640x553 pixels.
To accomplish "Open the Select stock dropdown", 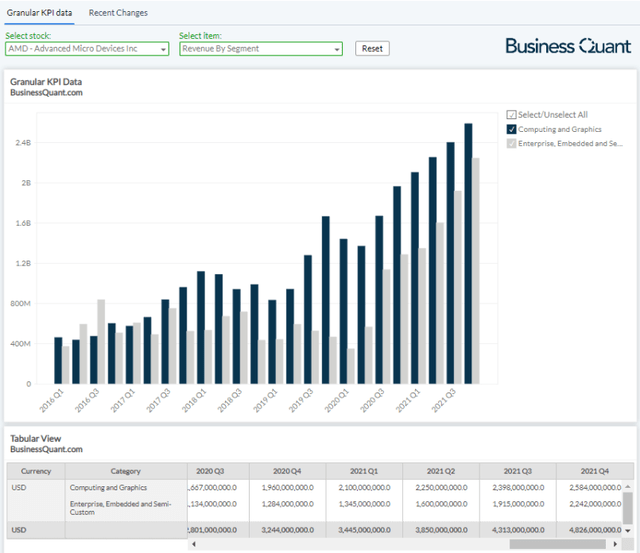I will (87, 48).
